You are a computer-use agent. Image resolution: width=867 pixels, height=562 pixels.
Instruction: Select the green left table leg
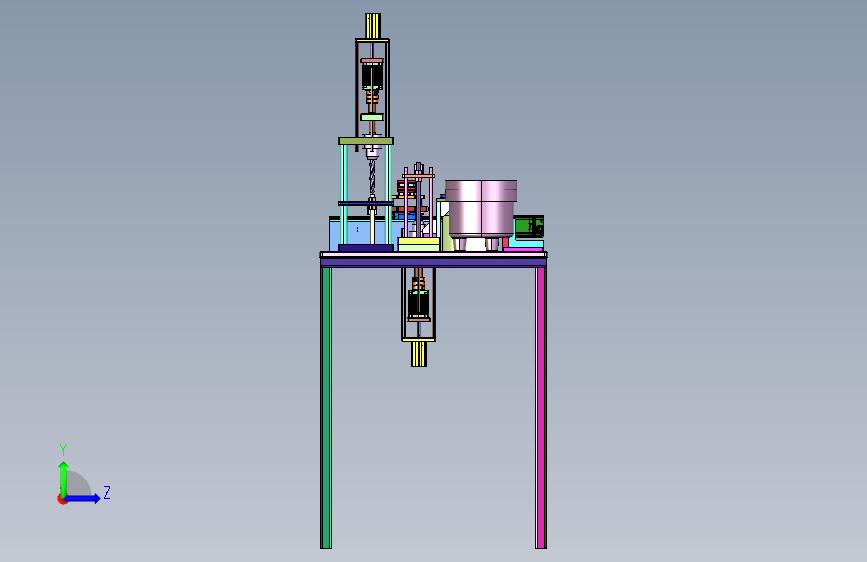click(x=326, y=408)
